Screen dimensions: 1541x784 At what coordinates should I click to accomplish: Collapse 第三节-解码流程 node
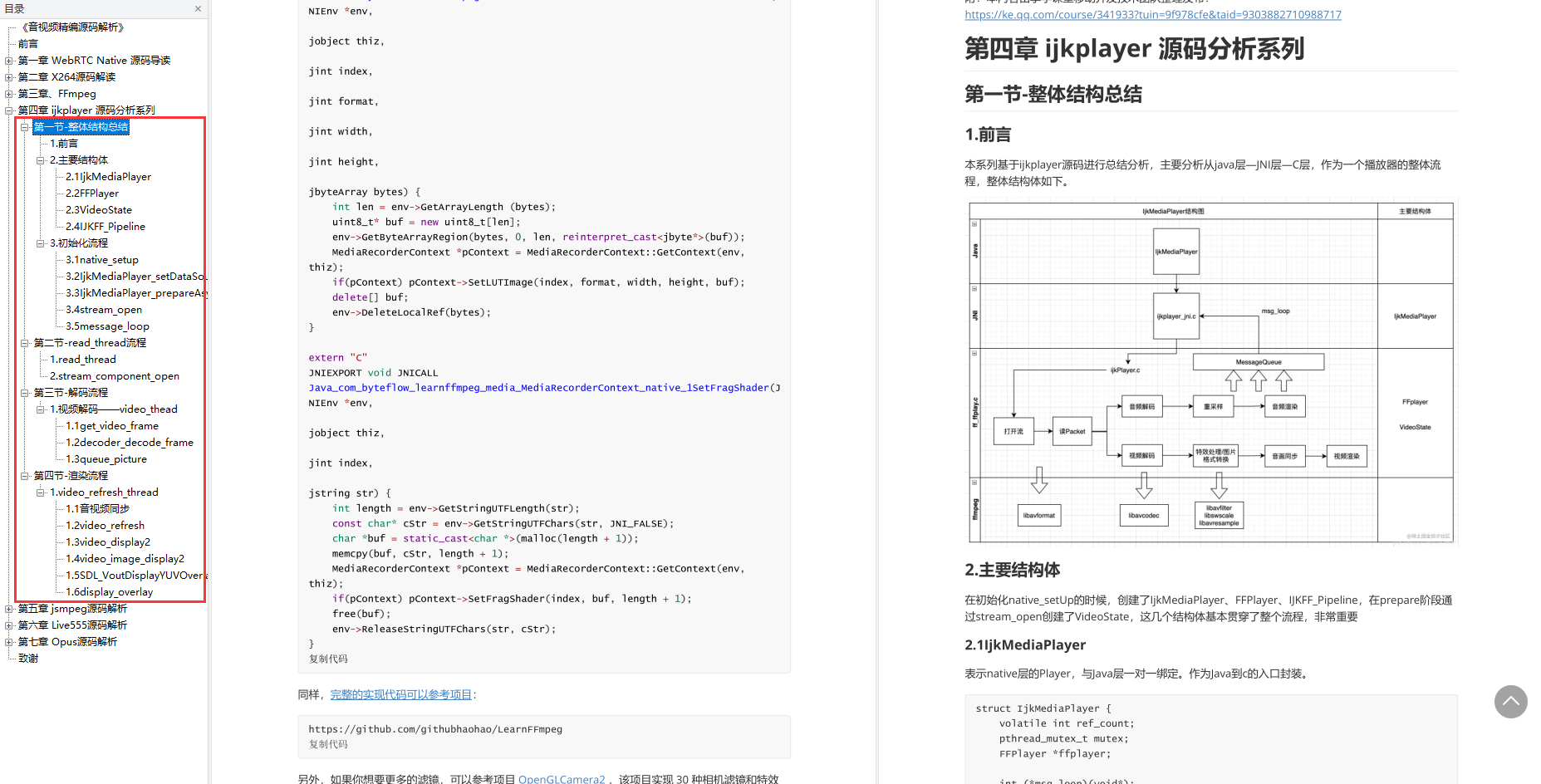pos(25,393)
